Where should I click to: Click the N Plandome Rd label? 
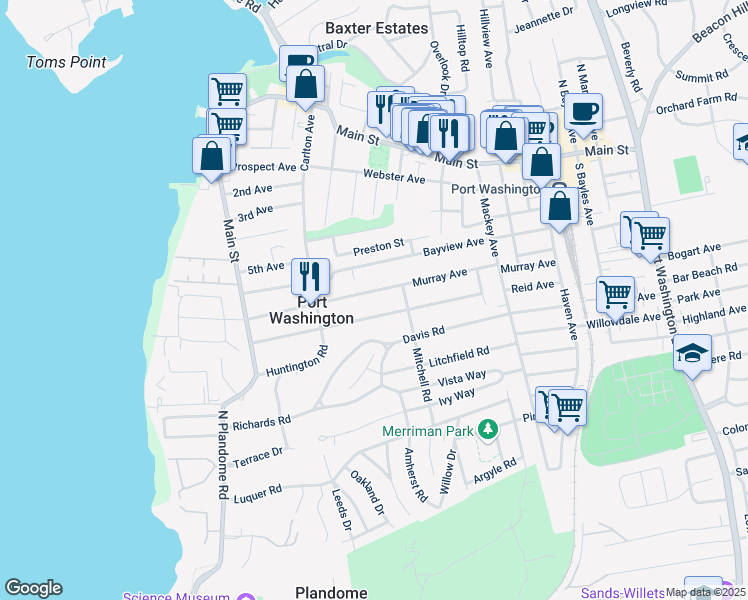(223, 455)
